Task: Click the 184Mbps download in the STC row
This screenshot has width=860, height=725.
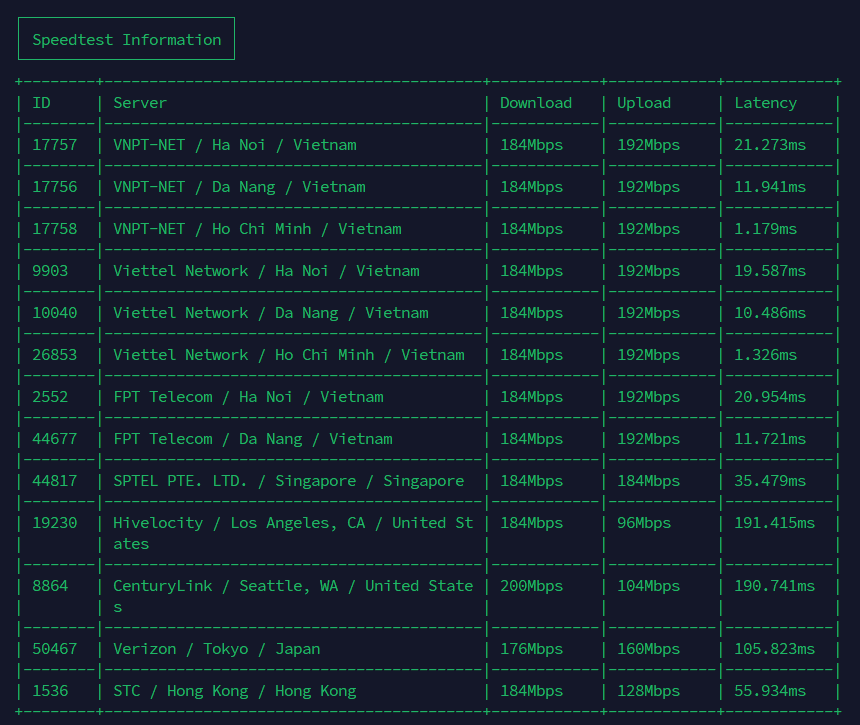Action: 531,690
